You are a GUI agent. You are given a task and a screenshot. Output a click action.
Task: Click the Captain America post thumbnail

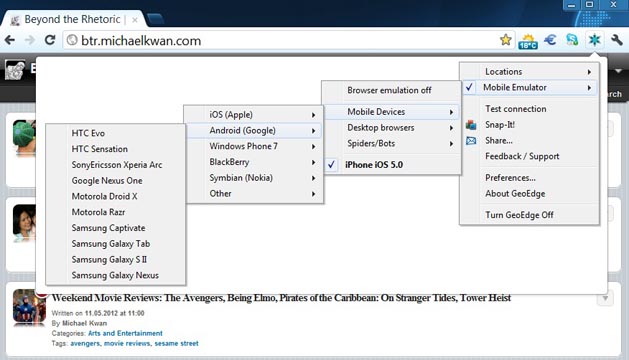click(x=29, y=307)
